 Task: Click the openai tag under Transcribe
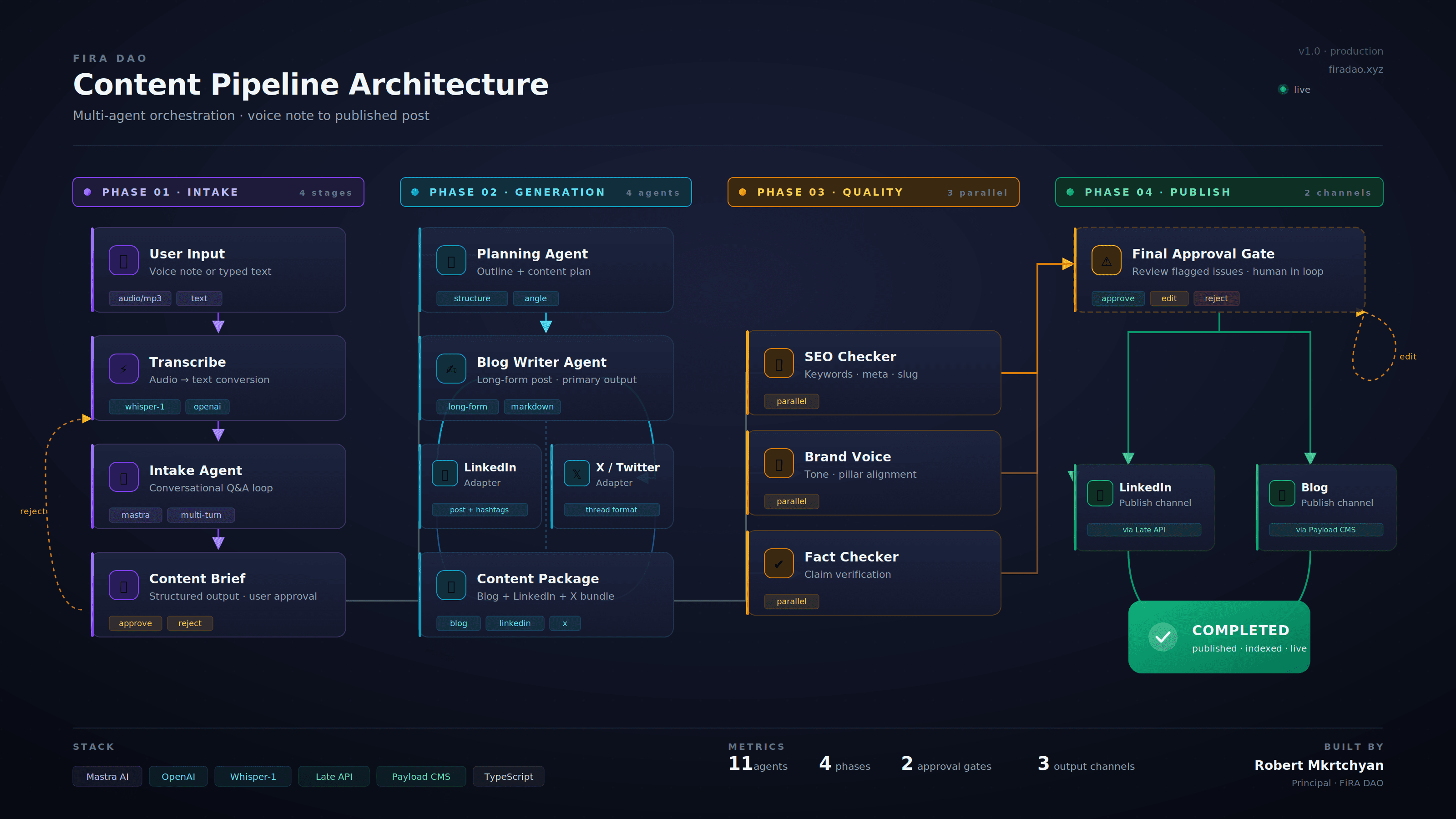tap(207, 406)
